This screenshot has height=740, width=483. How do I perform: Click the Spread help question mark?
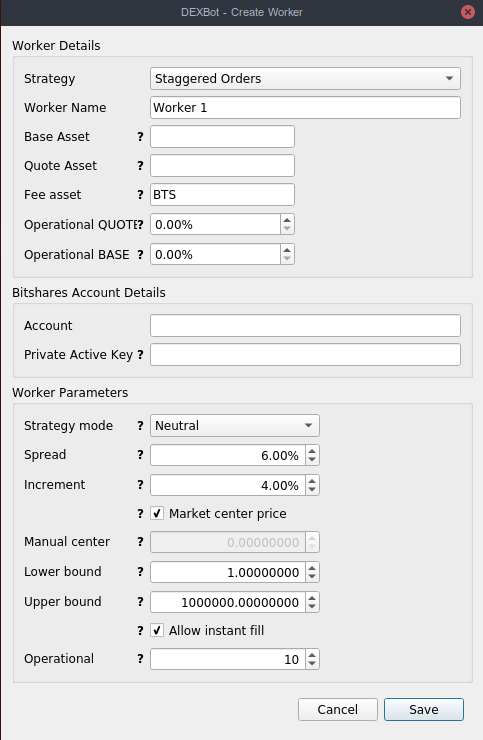[140, 455]
